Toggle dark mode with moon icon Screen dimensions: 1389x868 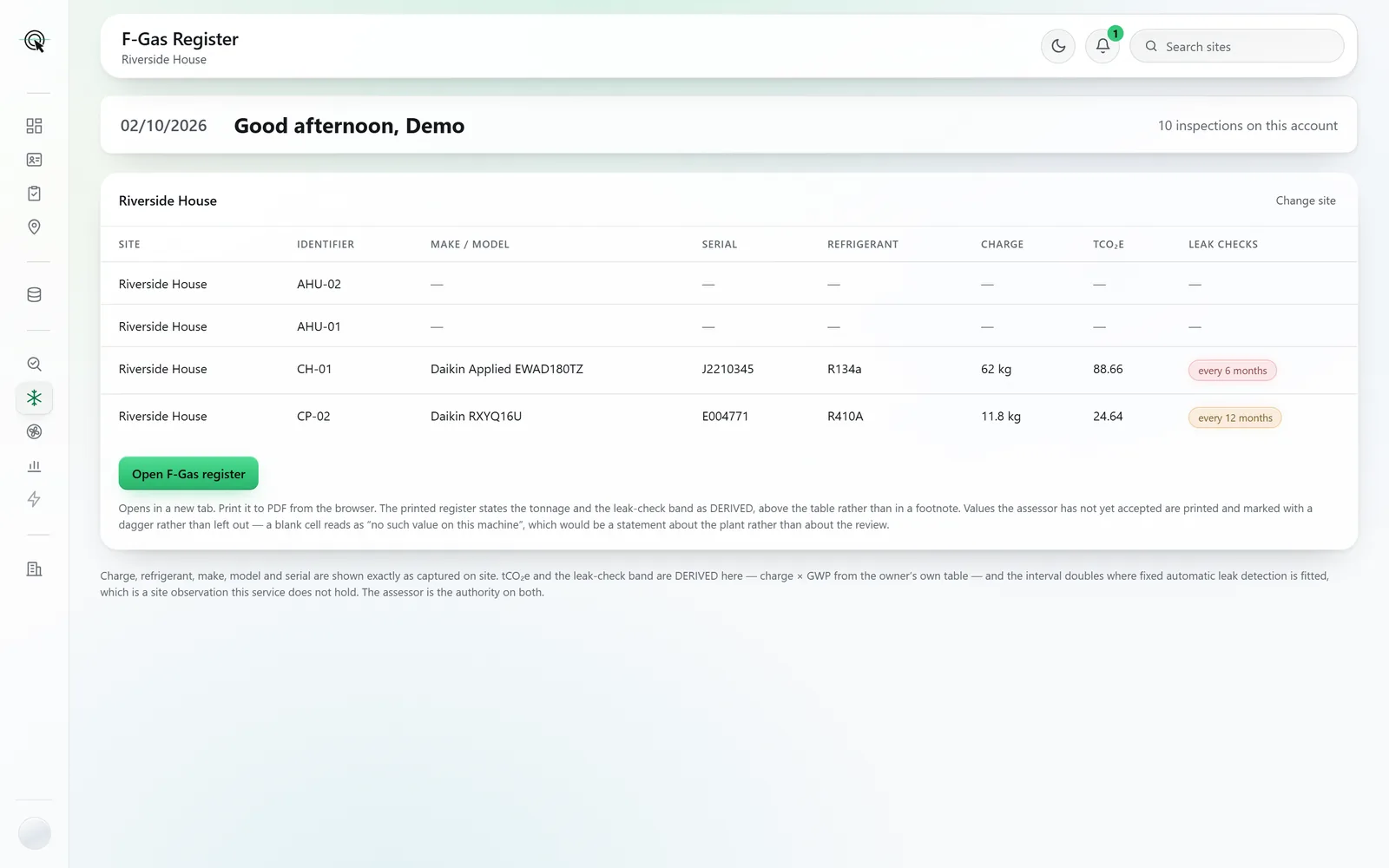point(1058,46)
